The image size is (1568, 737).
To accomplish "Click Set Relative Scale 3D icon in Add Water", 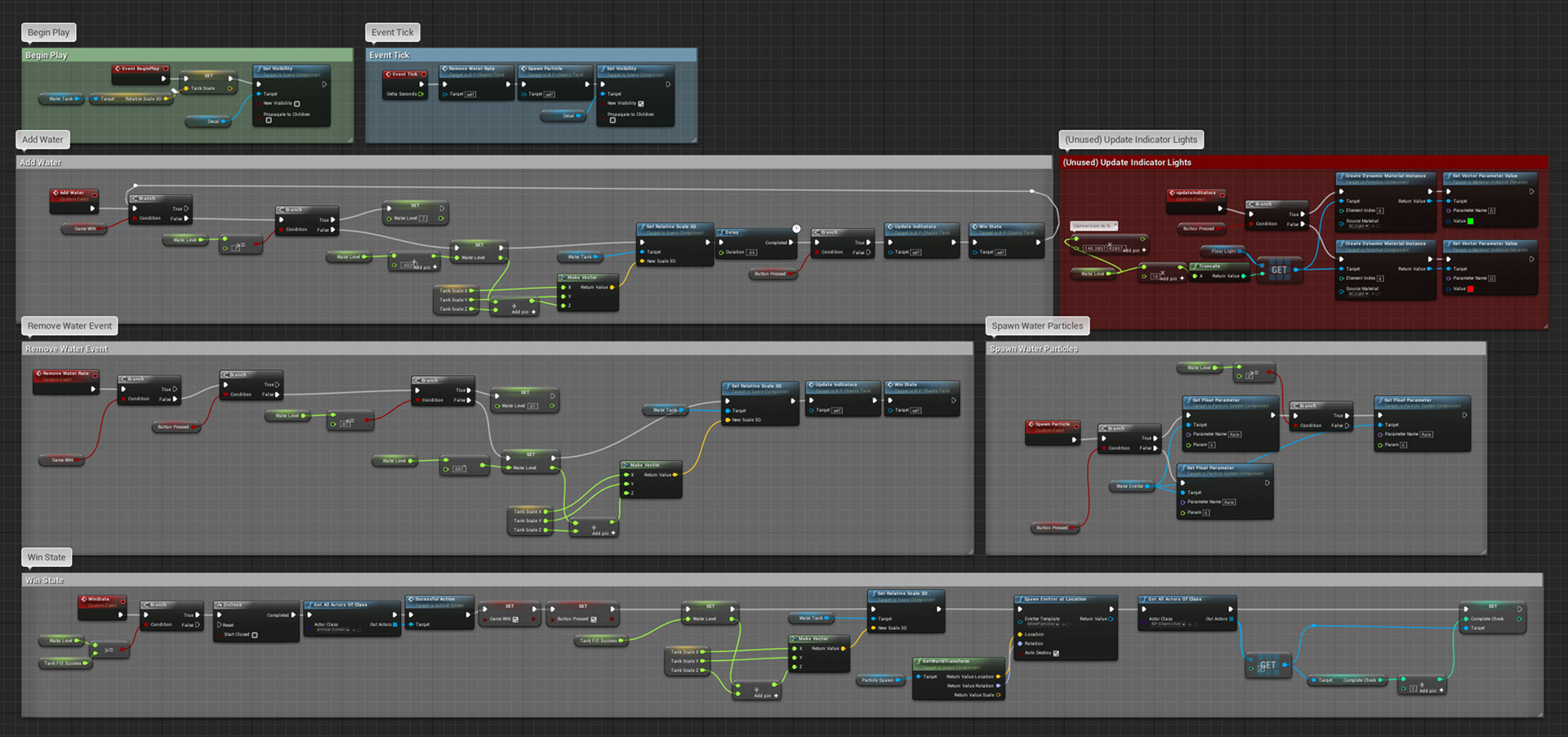I will (x=642, y=226).
